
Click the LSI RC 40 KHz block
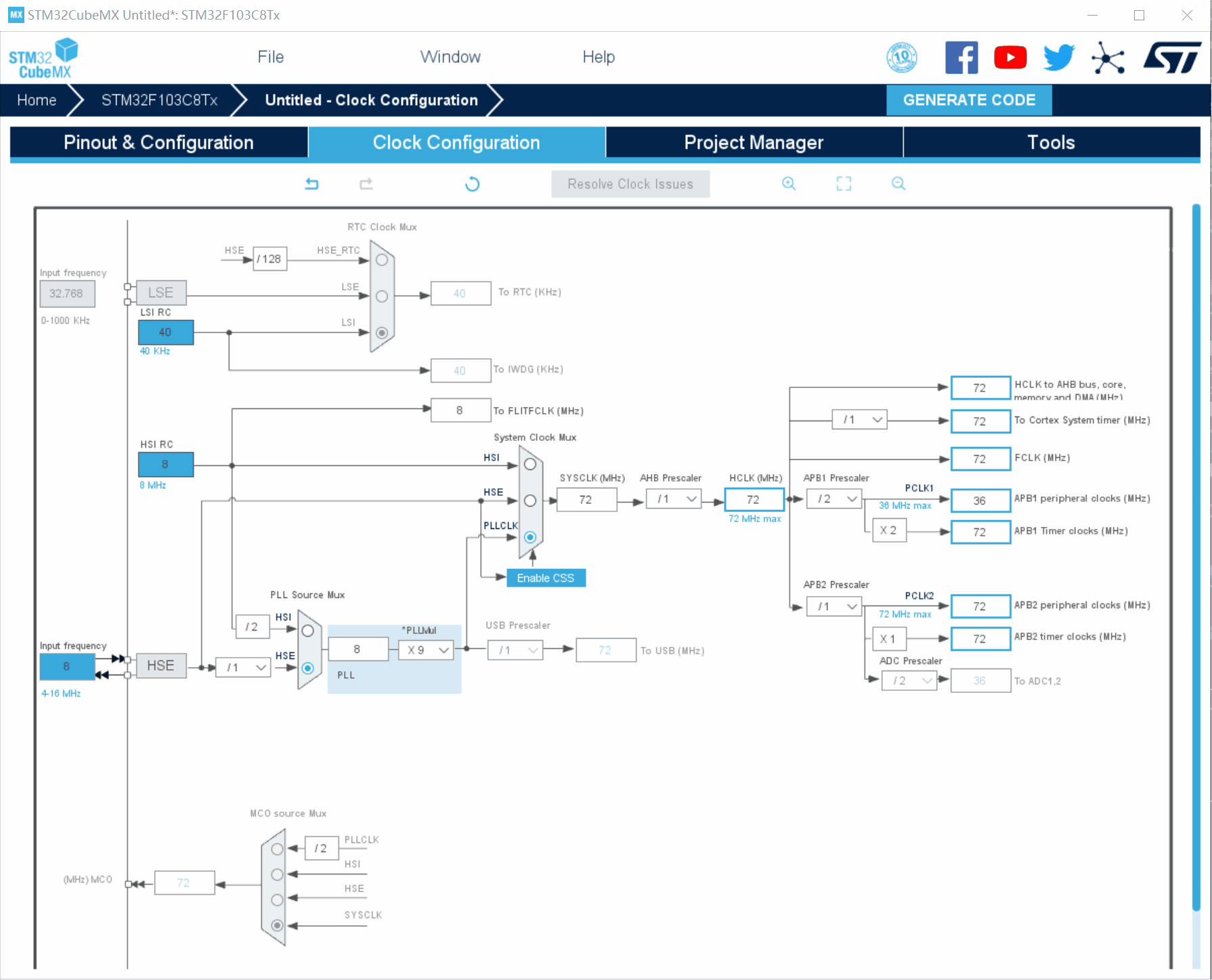(166, 332)
